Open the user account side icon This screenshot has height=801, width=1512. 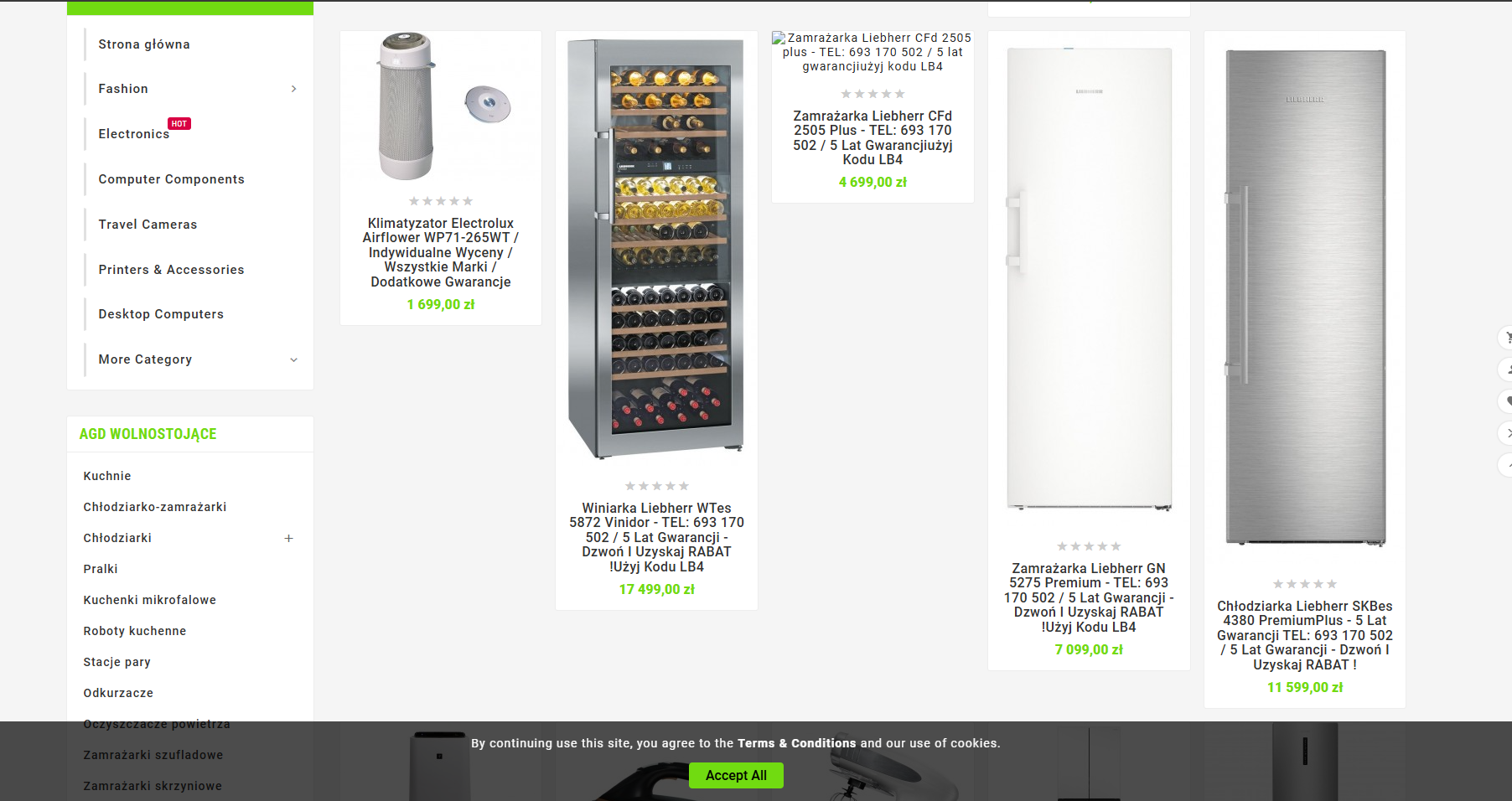point(1506,369)
